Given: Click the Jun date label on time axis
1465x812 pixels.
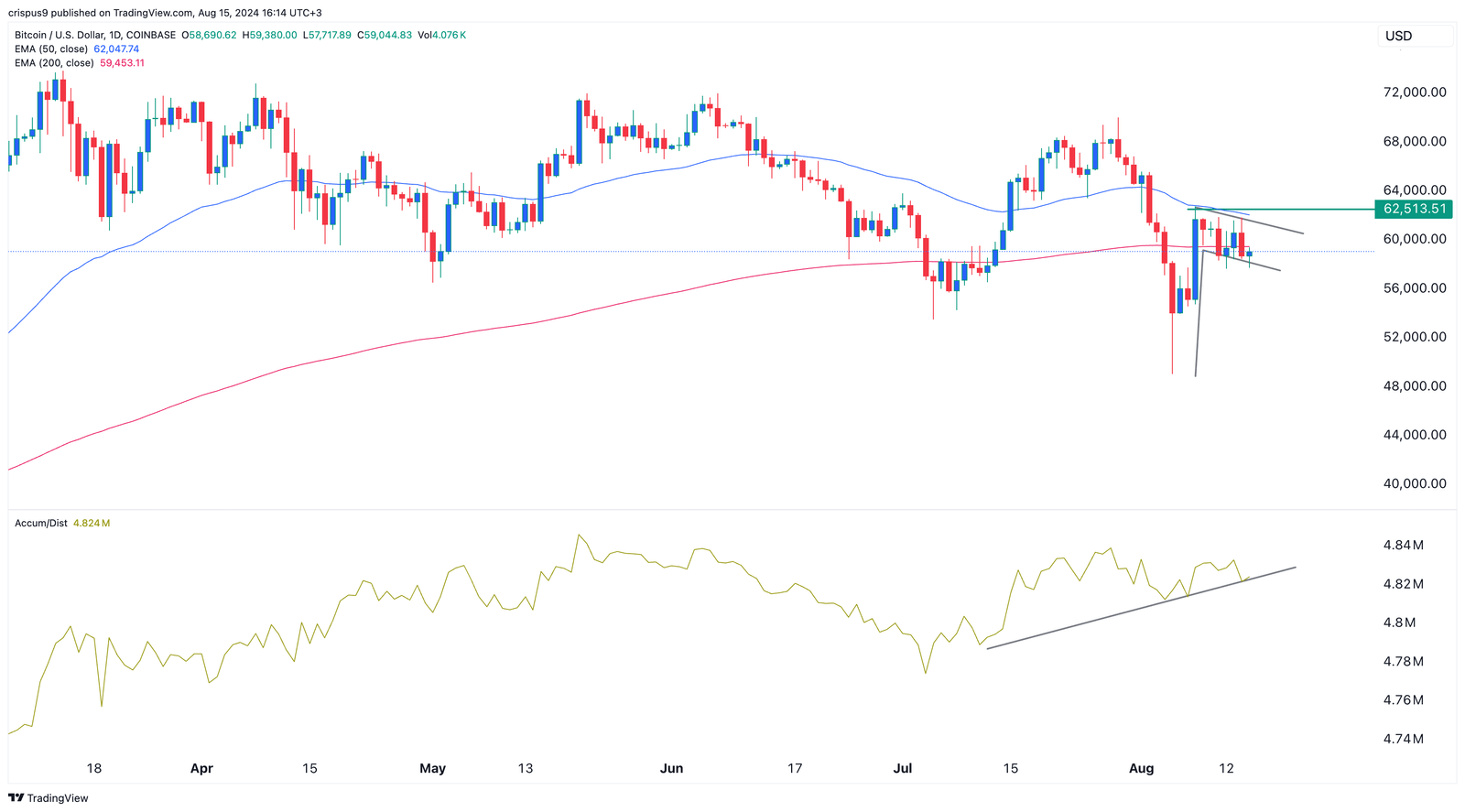Looking at the screenshot, I should click(672, 769).
